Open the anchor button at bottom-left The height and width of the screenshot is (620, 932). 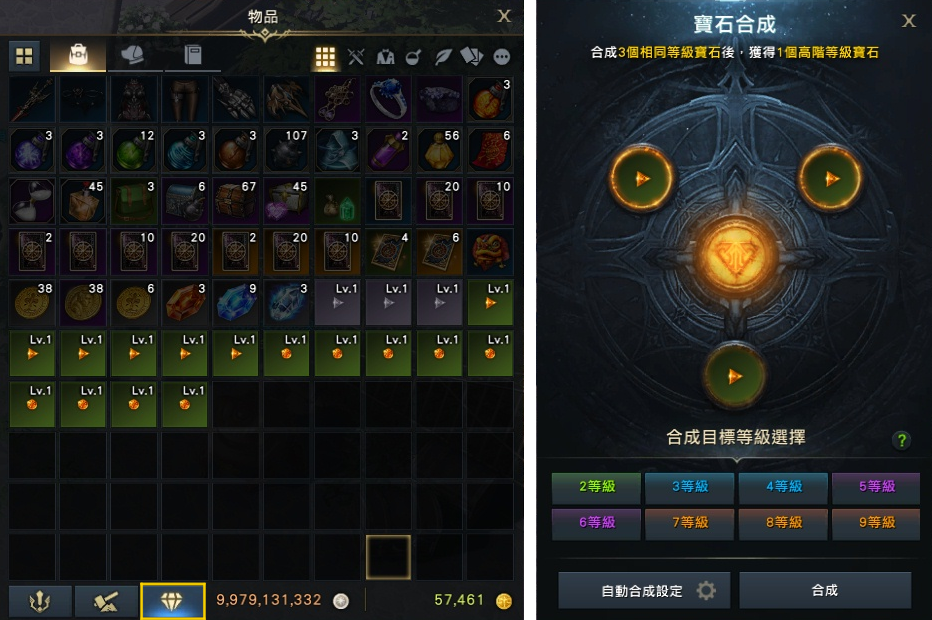point(40,602)
